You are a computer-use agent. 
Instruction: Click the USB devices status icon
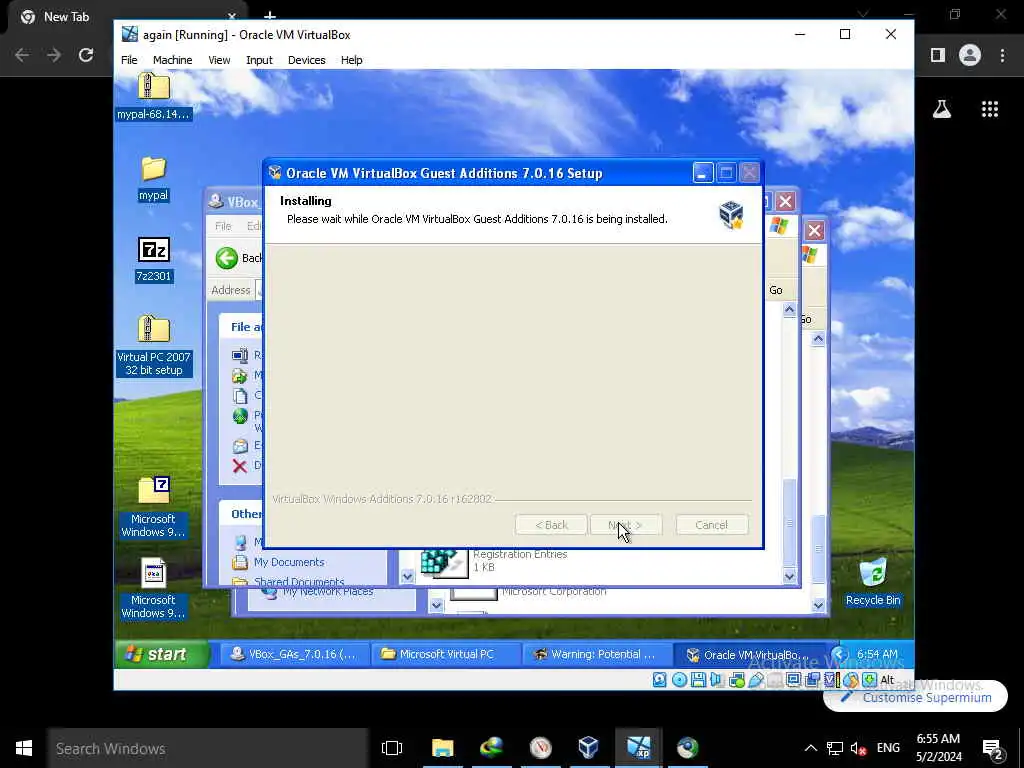click(x=756, y=680)
